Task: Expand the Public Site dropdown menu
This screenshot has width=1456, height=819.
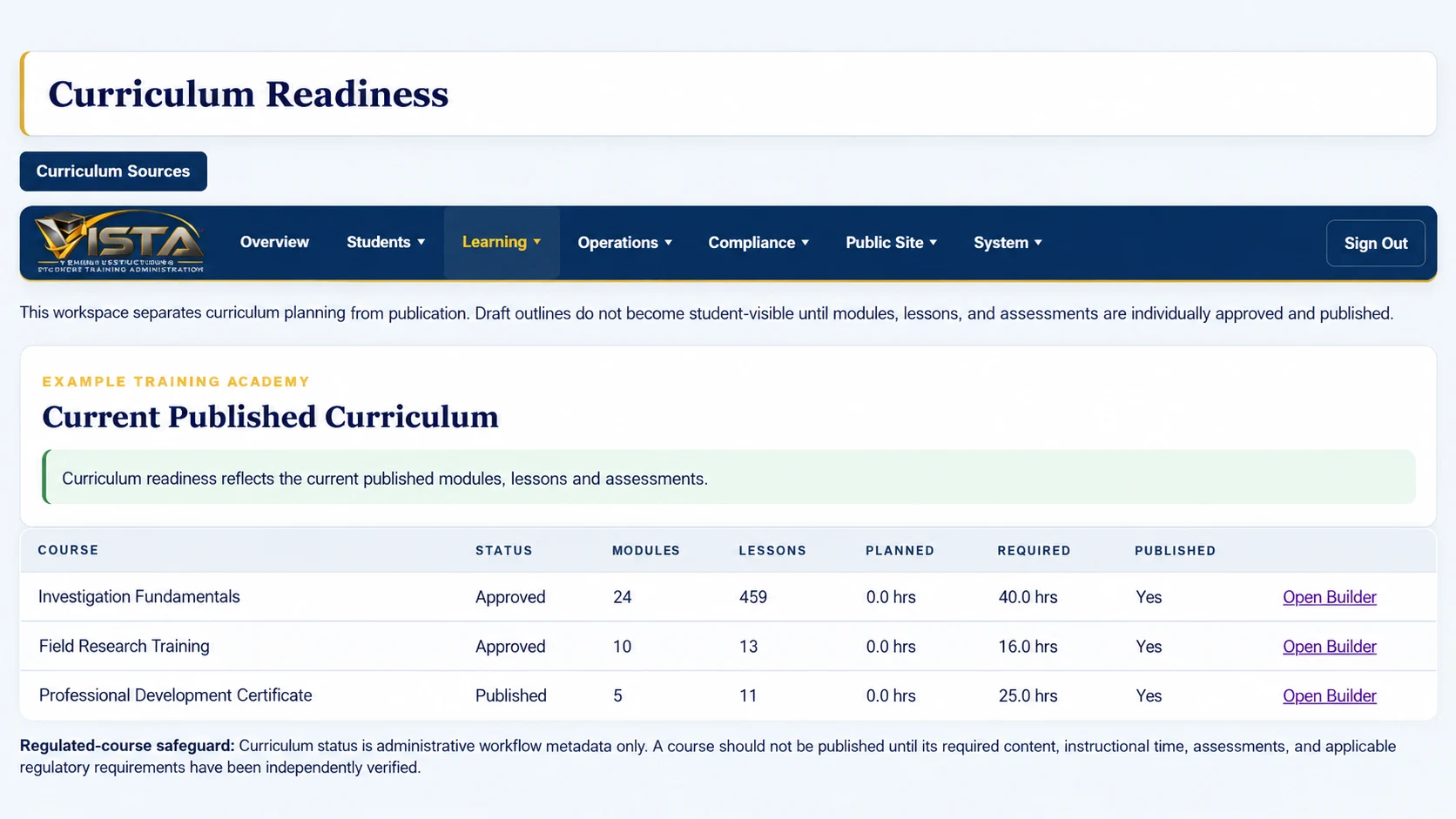Action: tap(891, 243)
